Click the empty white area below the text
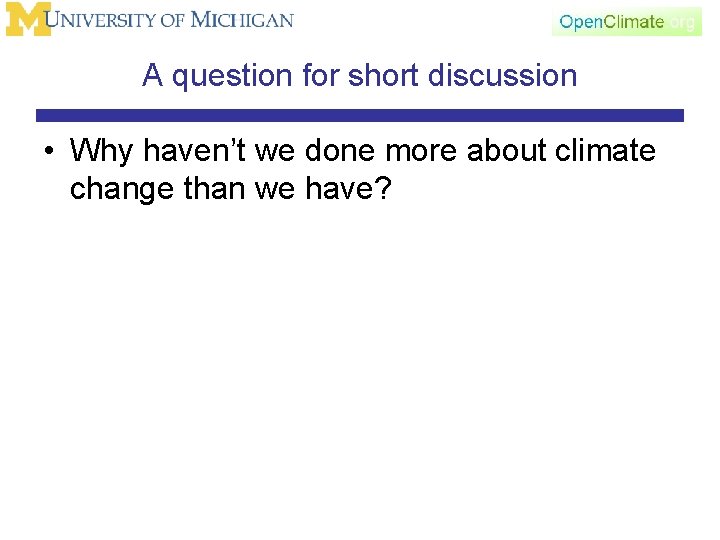The height and width of the screenshot is (540, 720). pos(360,380)
